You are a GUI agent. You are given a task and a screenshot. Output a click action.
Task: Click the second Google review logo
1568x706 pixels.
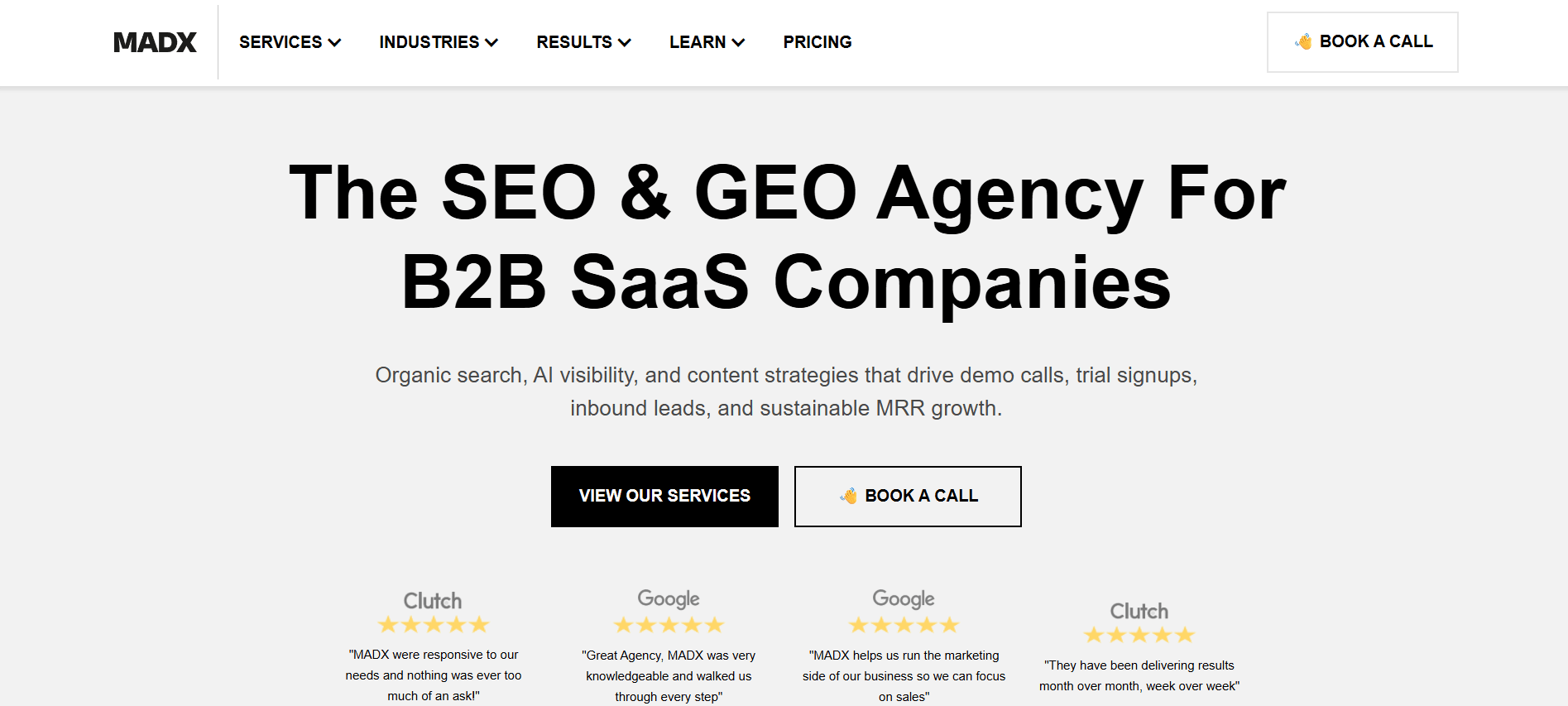904,598
